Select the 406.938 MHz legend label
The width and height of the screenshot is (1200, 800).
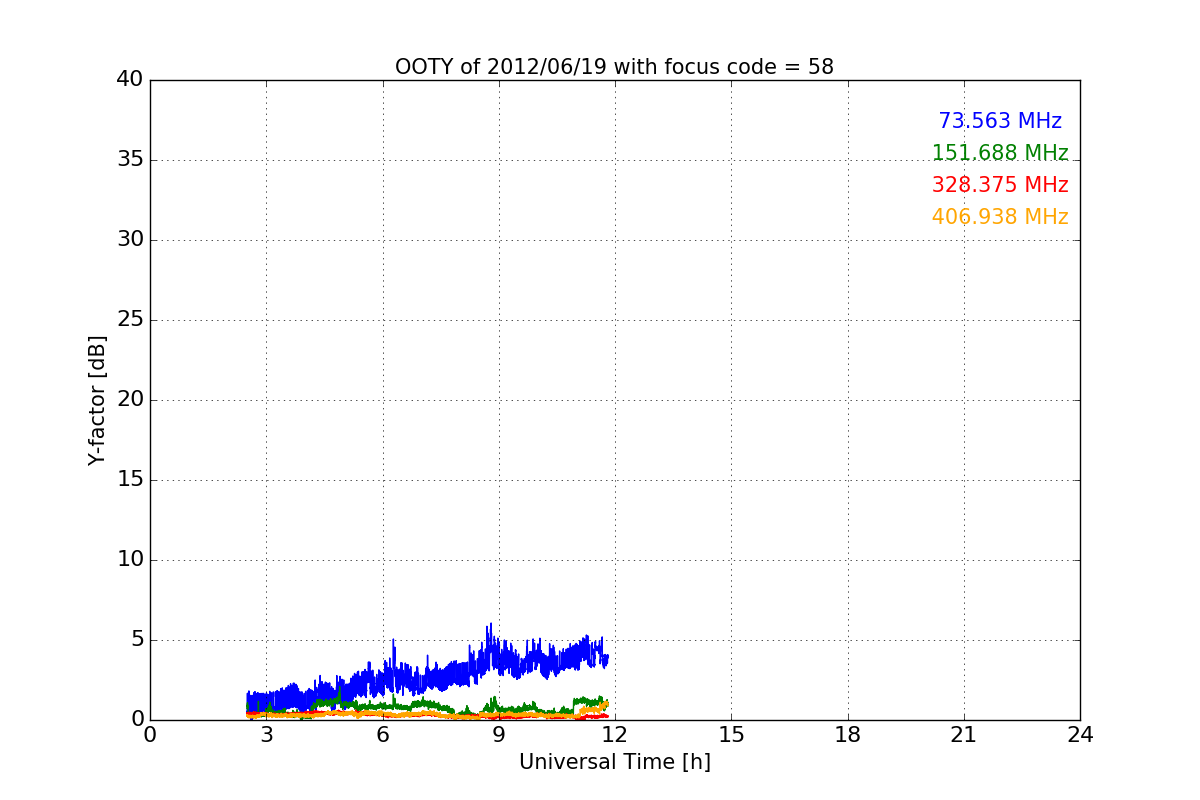pyautogui.click(x=1000, y=217)
